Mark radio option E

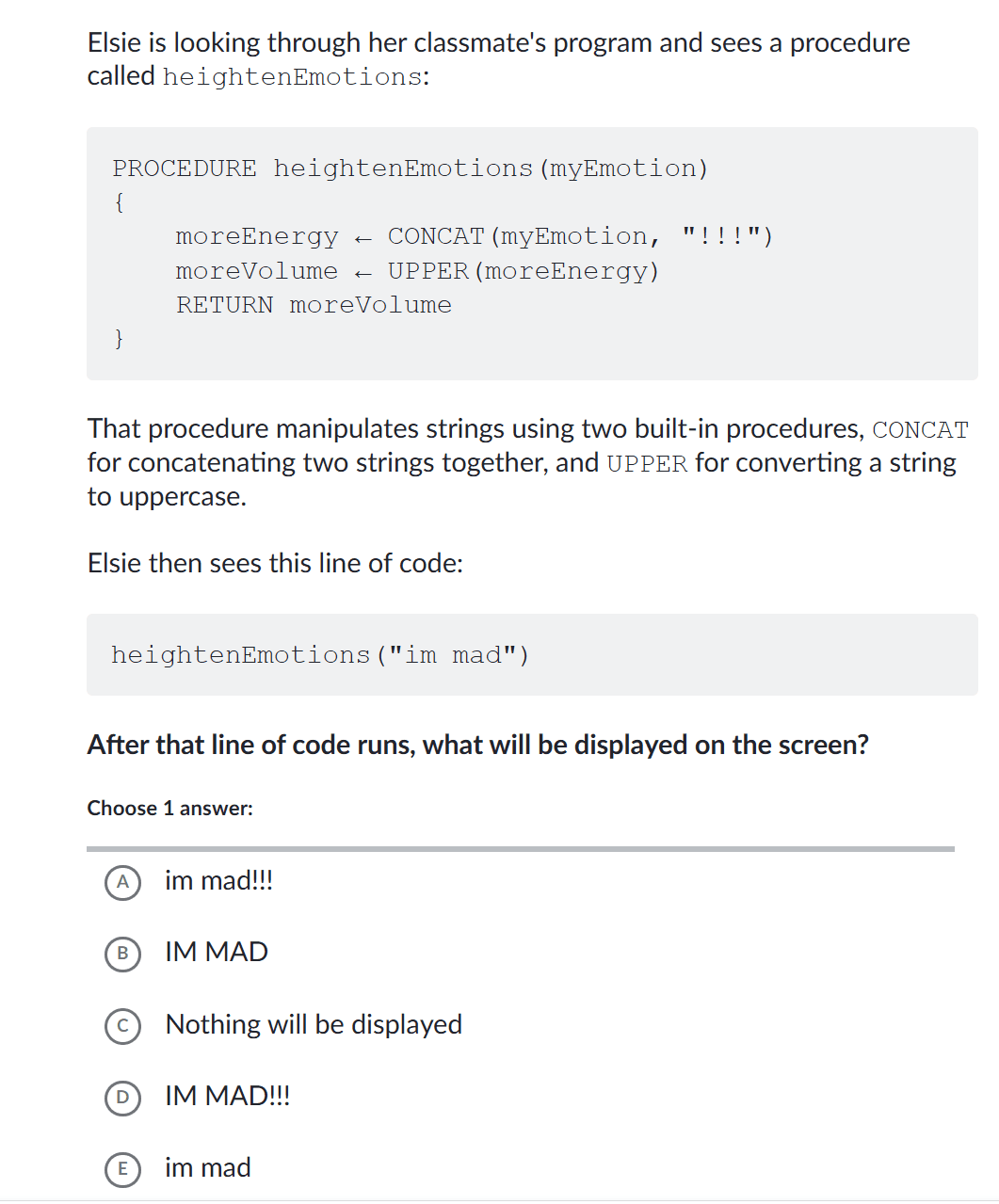(122, 1168)
